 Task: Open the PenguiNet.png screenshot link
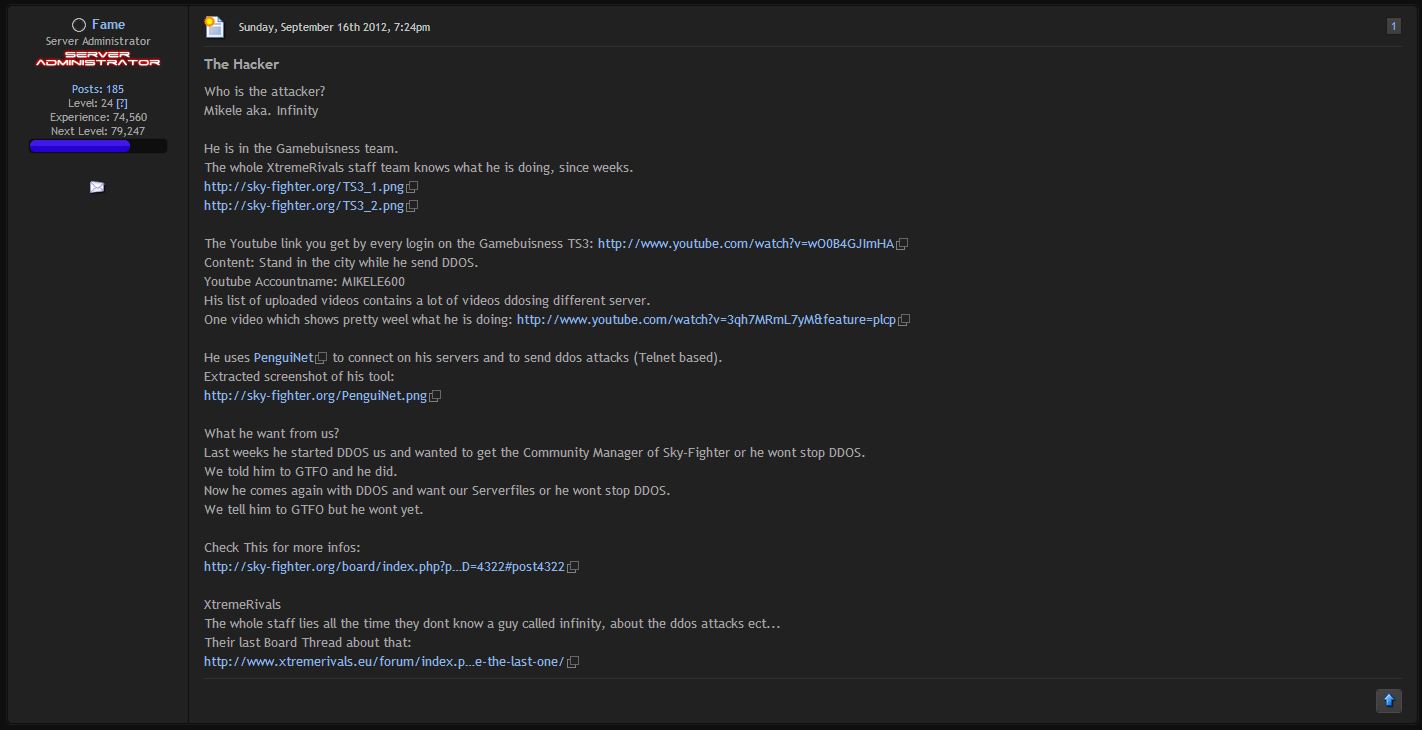click(315, 396)
